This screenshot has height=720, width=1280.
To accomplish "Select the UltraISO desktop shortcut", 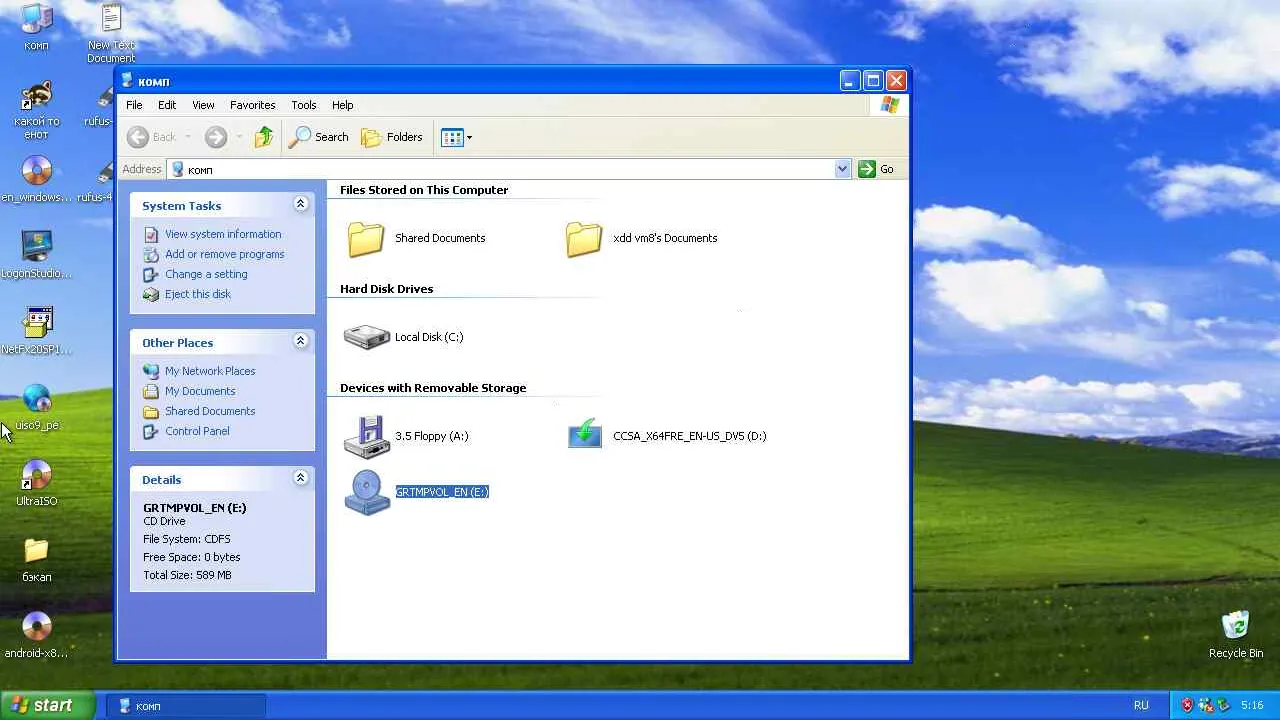I will coord(37,484).
